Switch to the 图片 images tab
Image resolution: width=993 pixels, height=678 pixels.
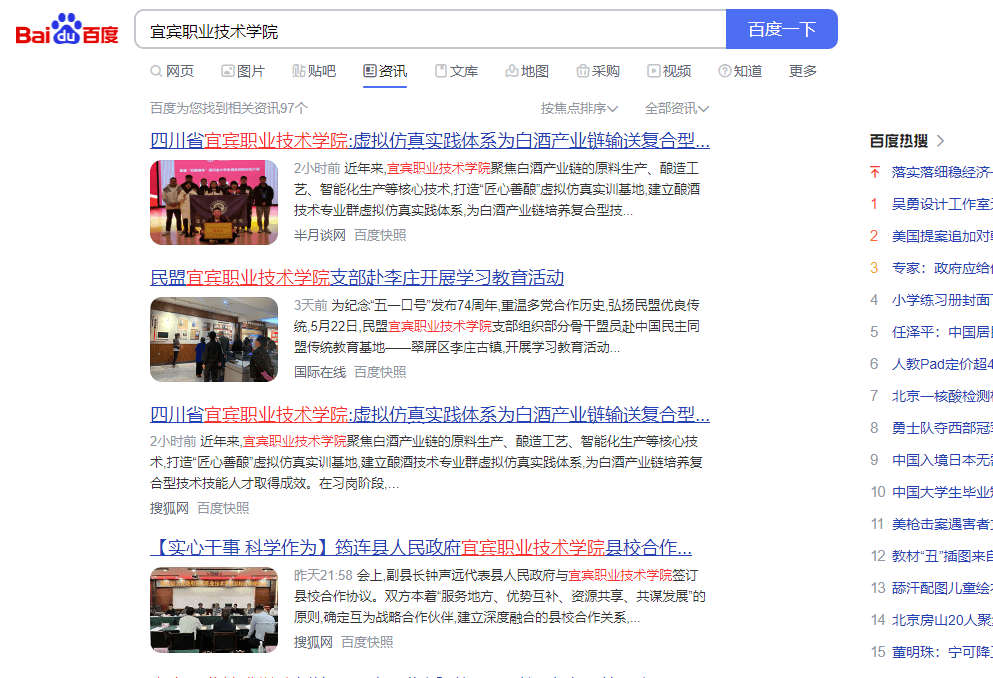click(243, 71)
